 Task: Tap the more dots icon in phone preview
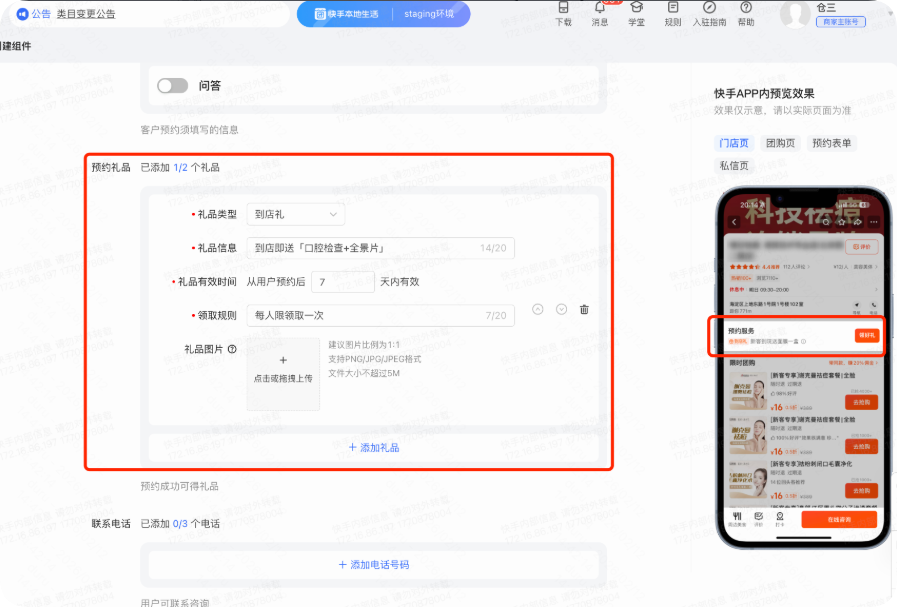(874, 222)
